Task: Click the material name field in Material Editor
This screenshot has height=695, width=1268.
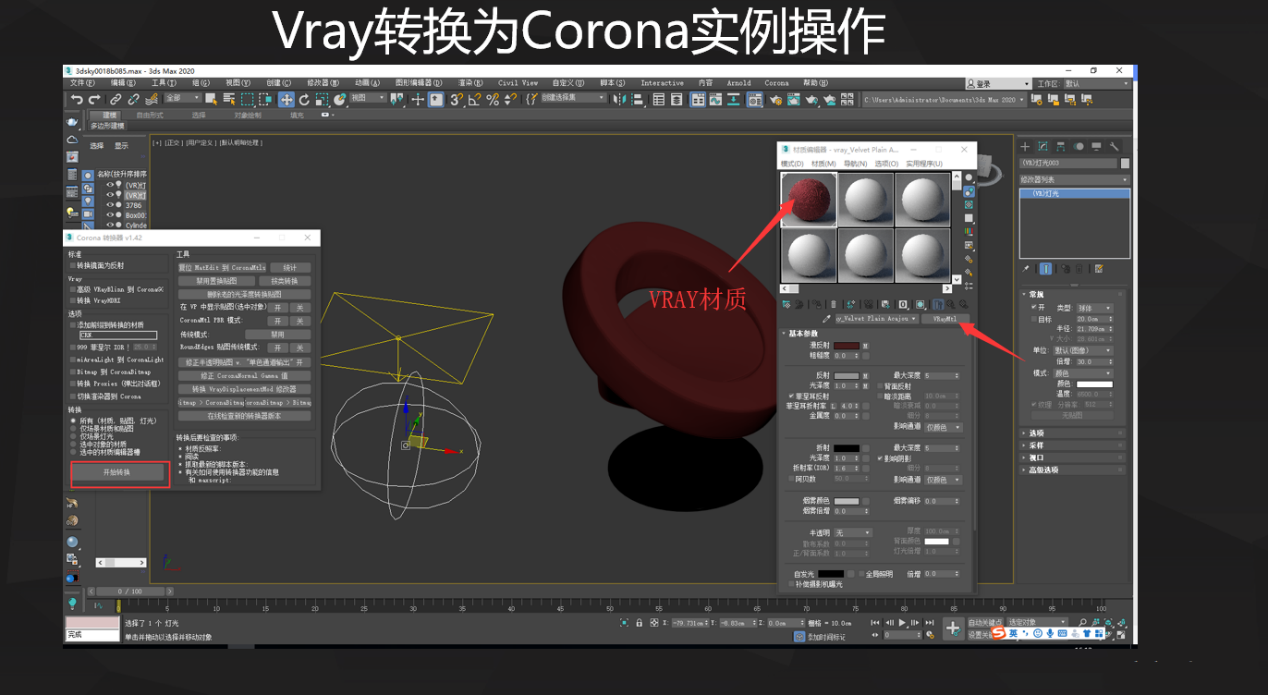Action: [x=876, y=319]
